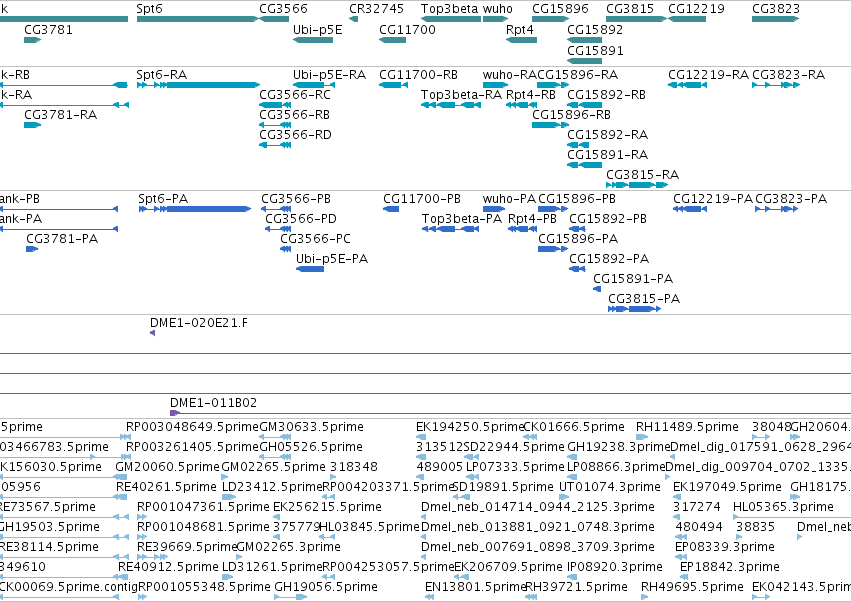Open the Top3beta gene label
Screen dimensions: 851x602
pos(449,9)
